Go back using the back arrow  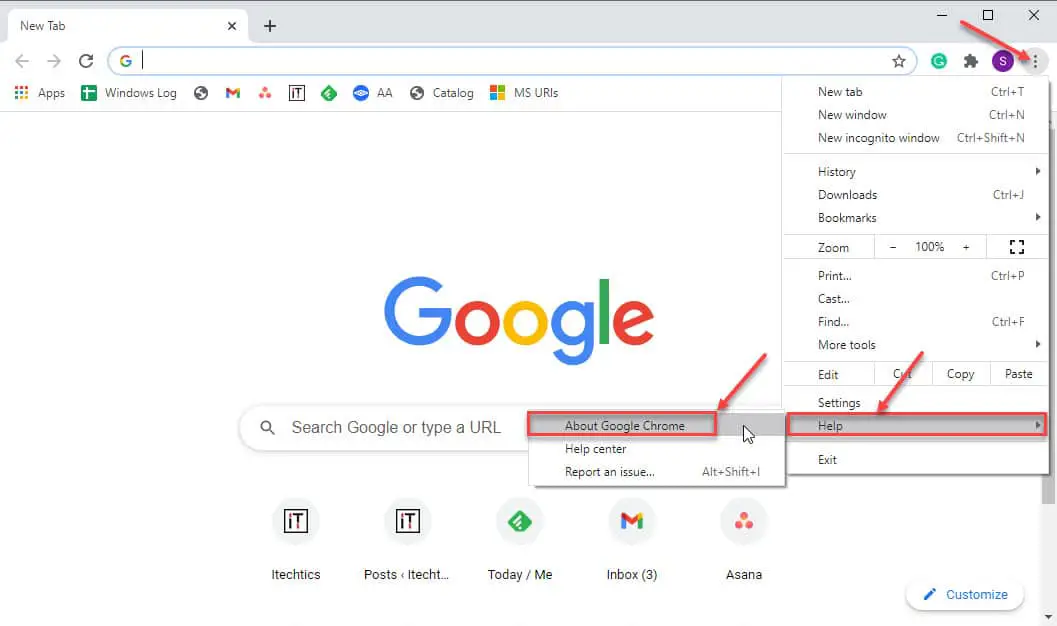point(22,61)
